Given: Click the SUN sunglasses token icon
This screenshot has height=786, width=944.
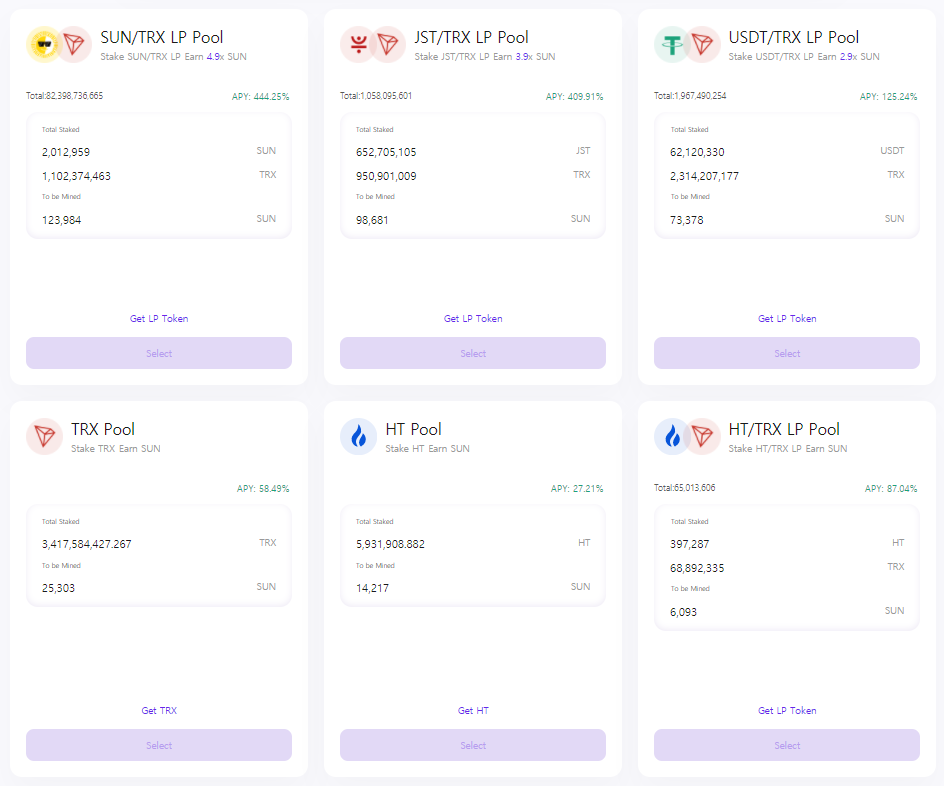Looking at the screenshot, I should tap(44, 45).
